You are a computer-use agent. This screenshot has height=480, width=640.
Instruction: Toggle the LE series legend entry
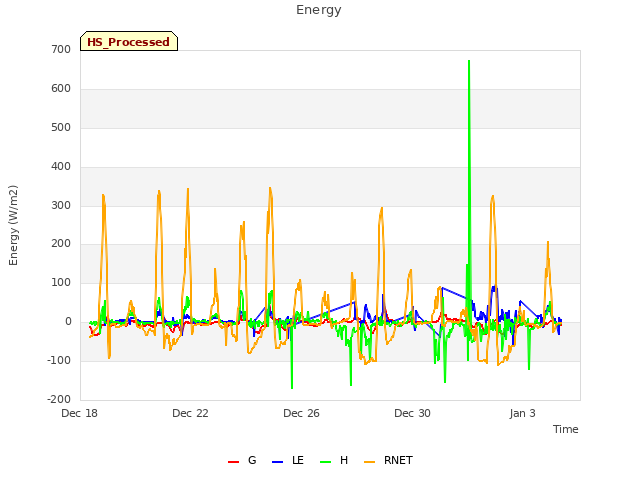[x=288, y=460]
